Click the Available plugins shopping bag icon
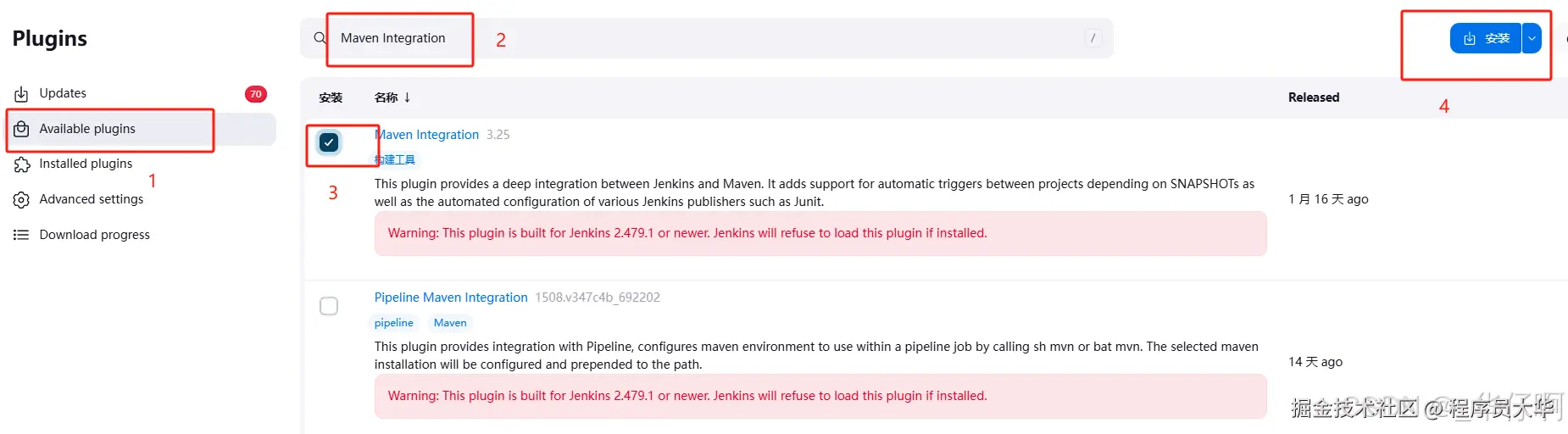The image size is (1568, 434). 21,129
